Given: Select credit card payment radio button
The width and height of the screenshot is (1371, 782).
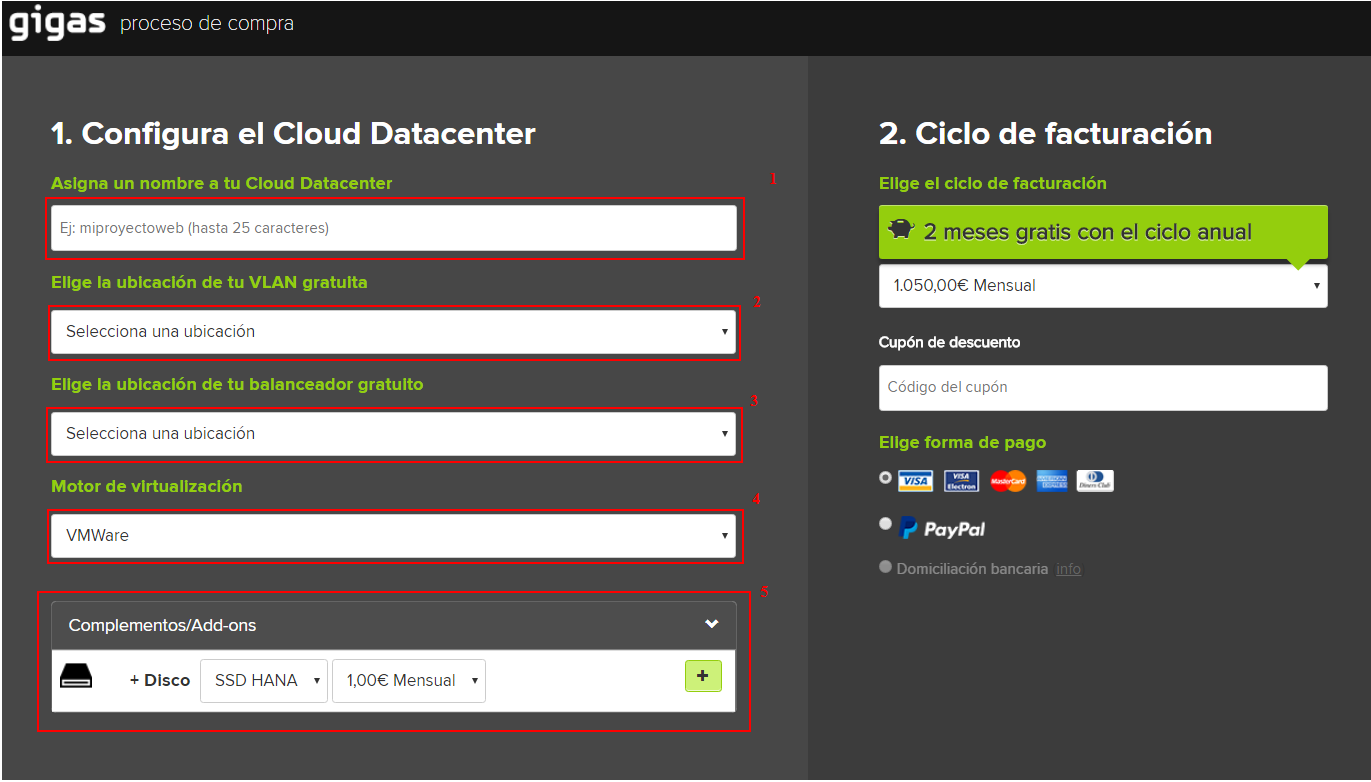Looking at the screenshot, I should pos(885,478).
